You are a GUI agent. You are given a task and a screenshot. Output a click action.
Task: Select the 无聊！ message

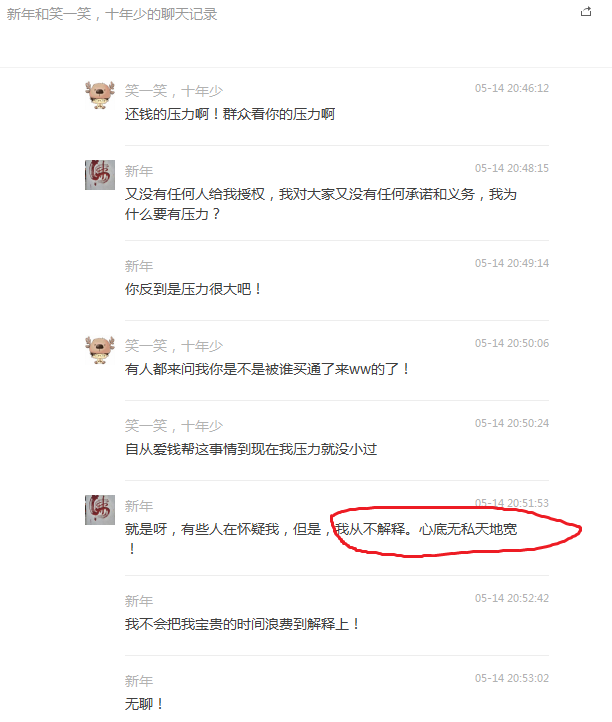144,704
